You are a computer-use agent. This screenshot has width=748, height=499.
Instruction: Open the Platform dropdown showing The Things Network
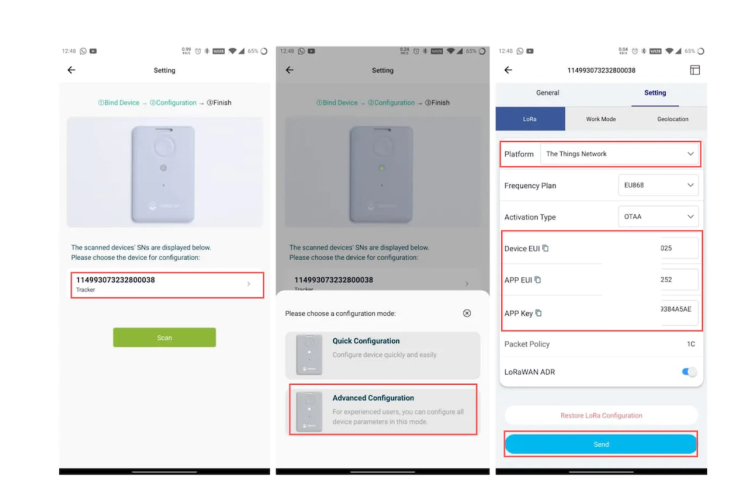[620, 154]
